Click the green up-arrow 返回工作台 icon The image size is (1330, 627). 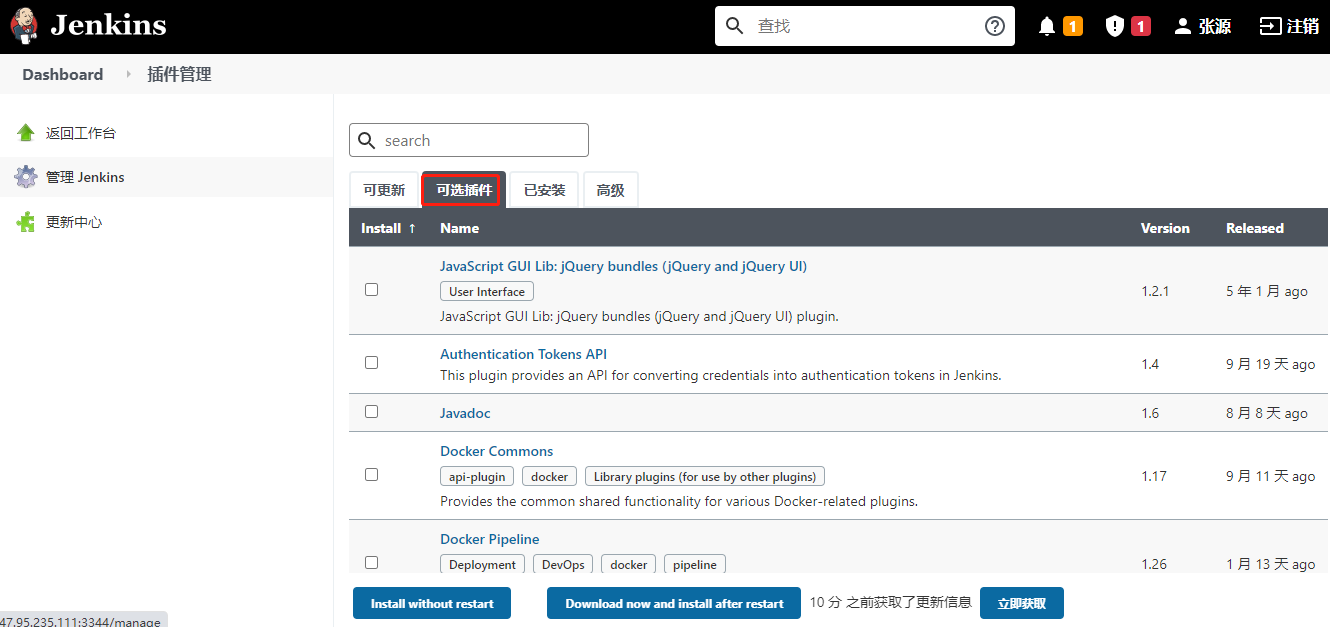(x=26, y=133)
